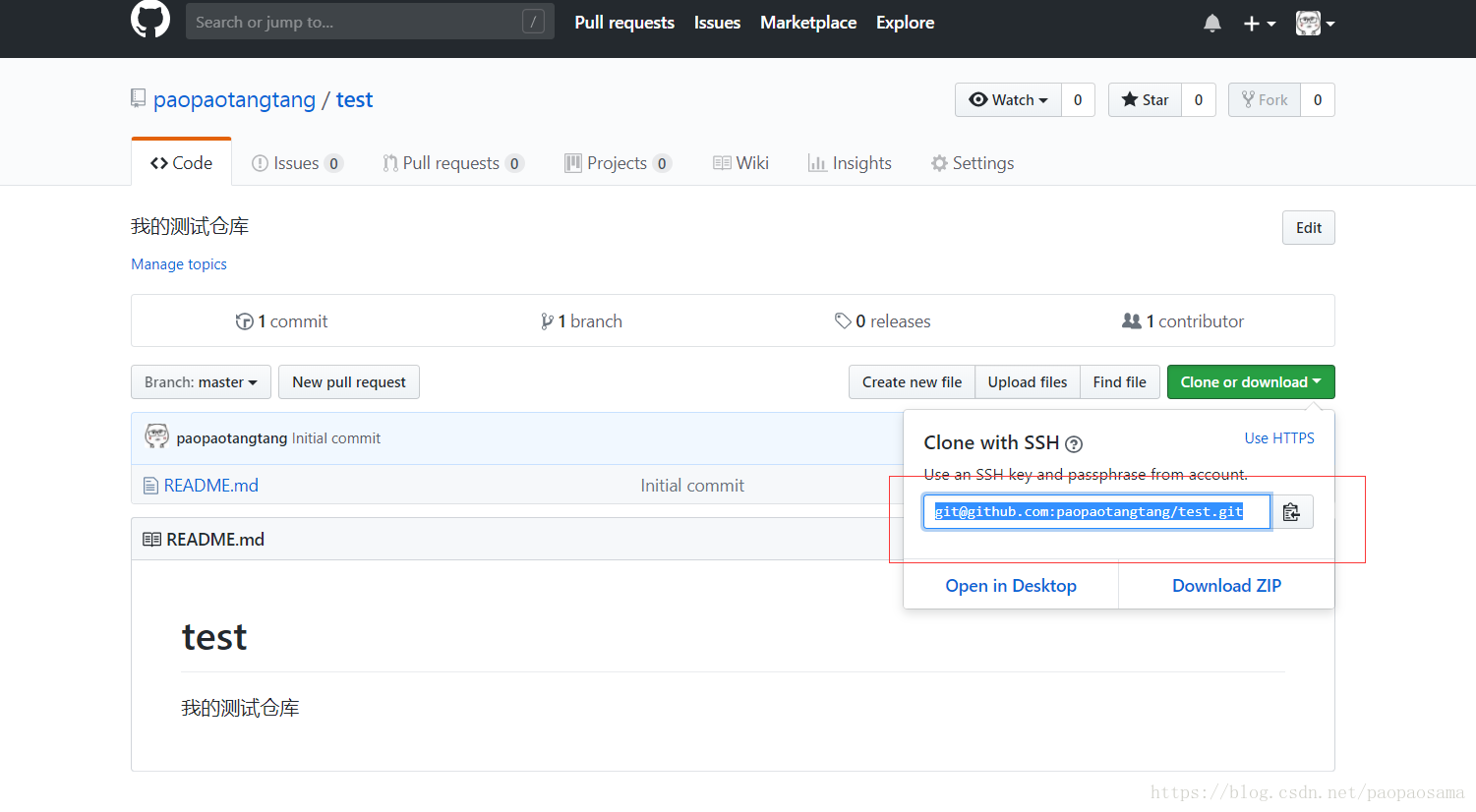The width and height of the screenshot is (1476, 812).
Task: Star this repository
Action: point(1145,99)
